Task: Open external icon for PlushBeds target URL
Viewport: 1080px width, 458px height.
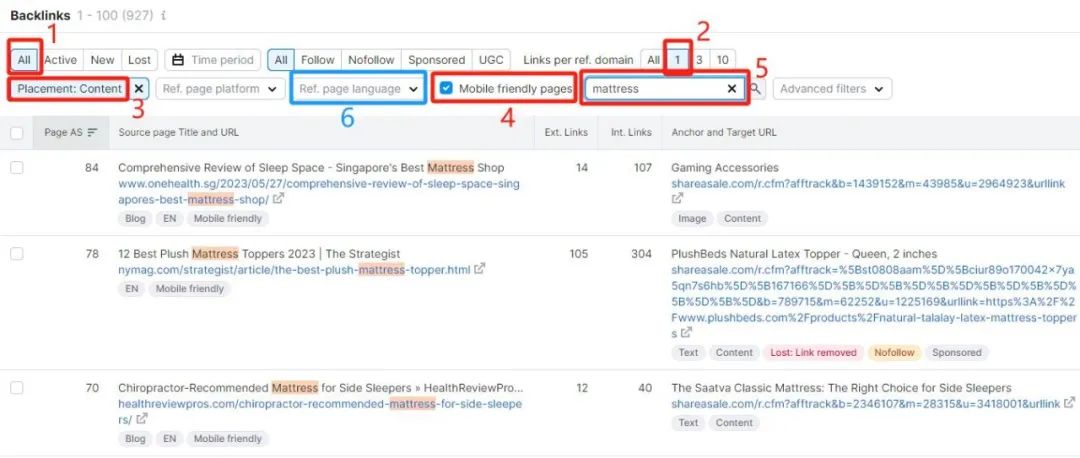Action: pos(686,333)
